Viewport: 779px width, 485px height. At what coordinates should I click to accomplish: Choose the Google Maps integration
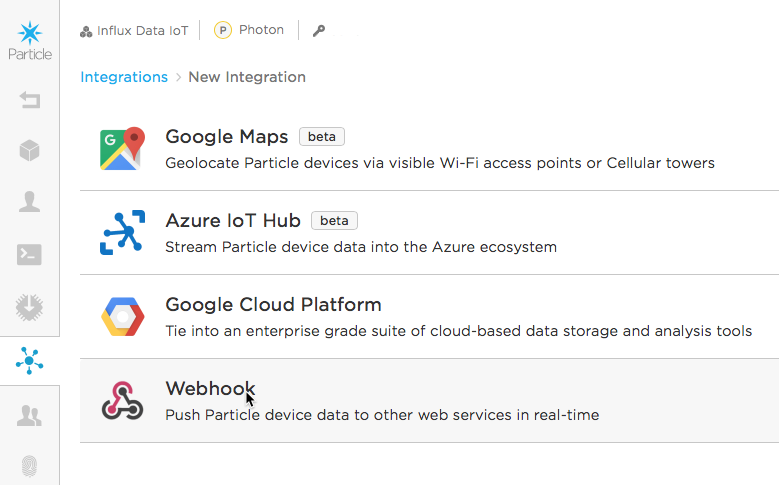[429, 149]
